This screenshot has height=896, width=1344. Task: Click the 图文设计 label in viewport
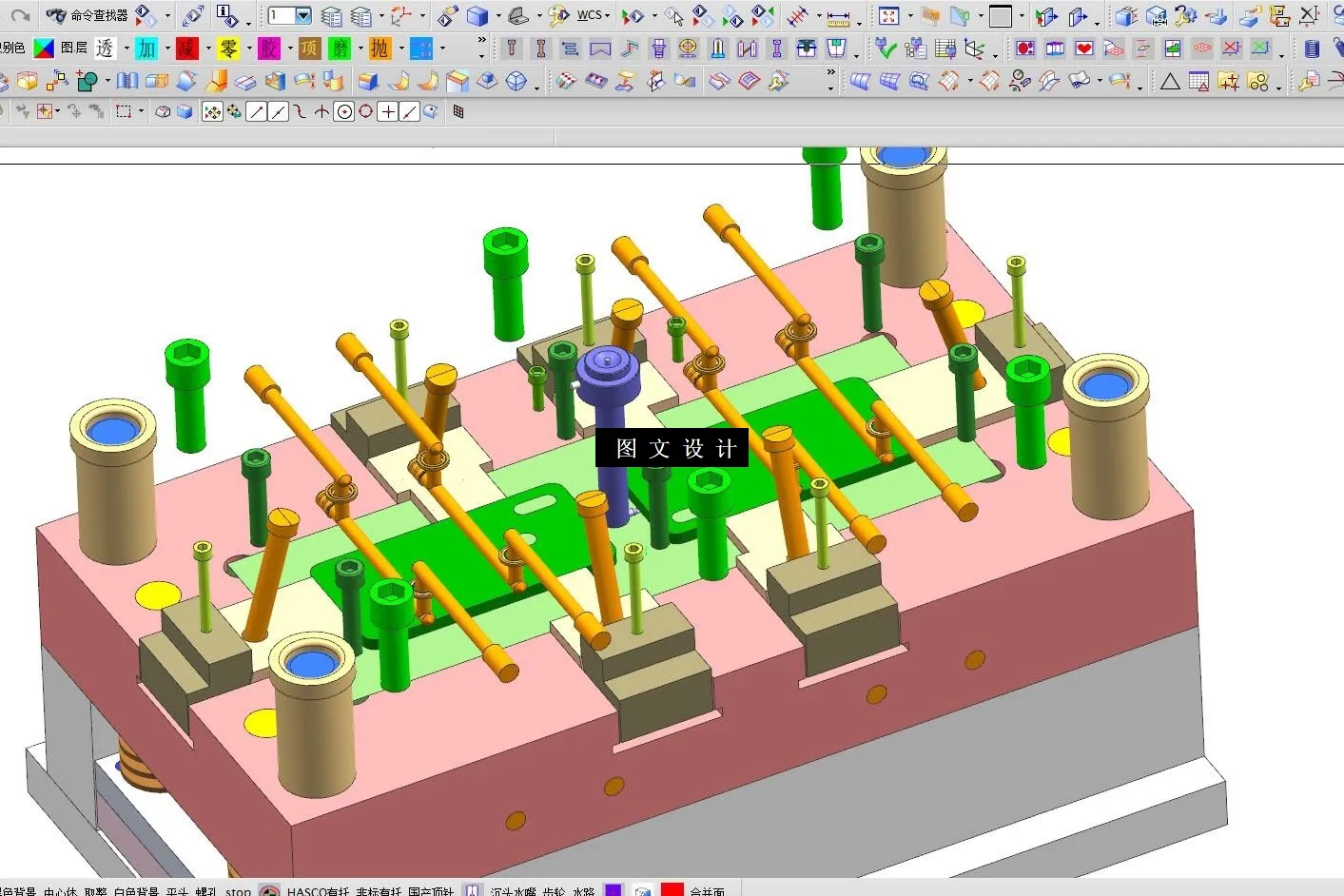click(x=672, y=448)
